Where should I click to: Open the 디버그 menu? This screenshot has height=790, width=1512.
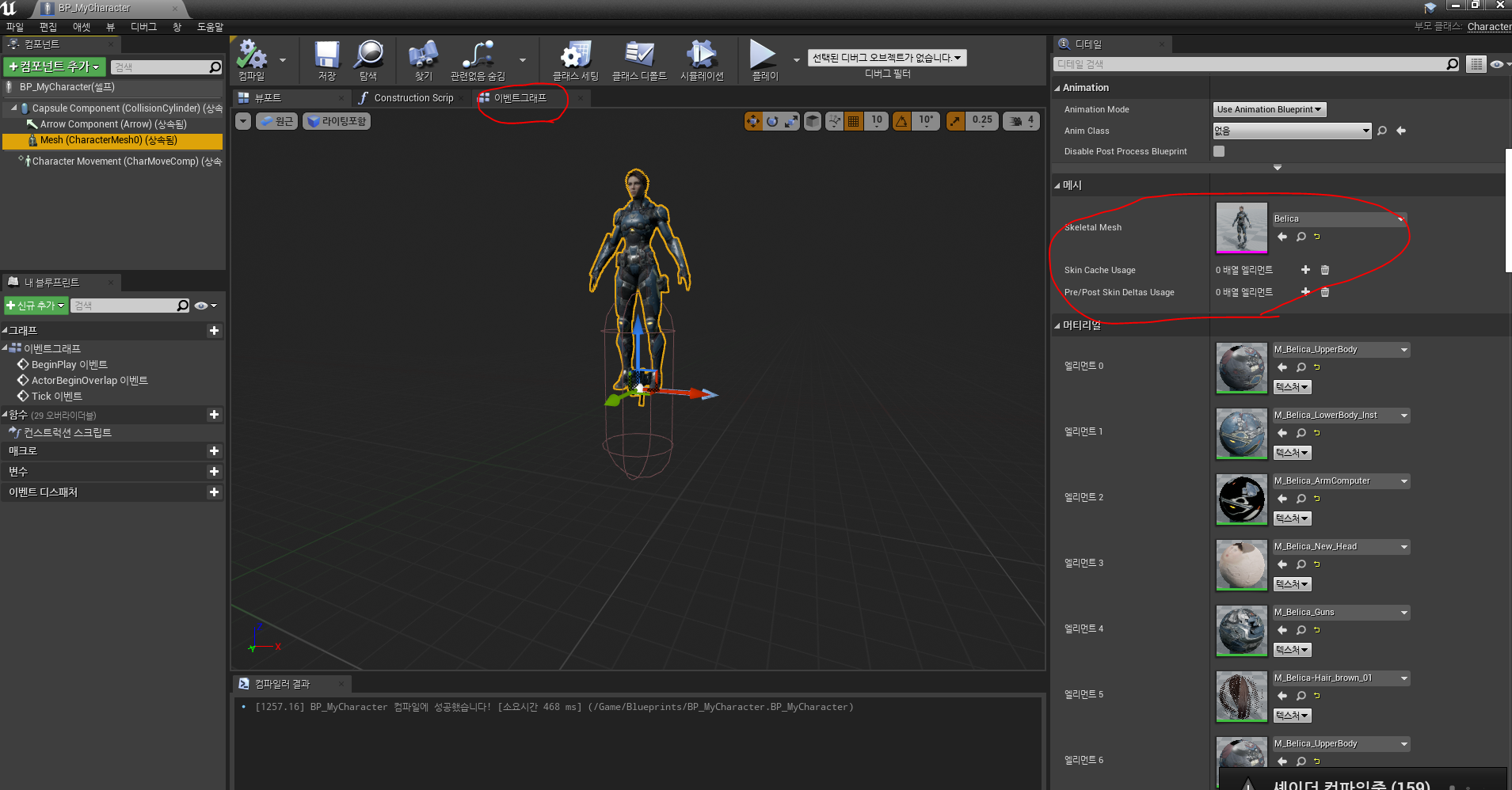pos(143,27)
